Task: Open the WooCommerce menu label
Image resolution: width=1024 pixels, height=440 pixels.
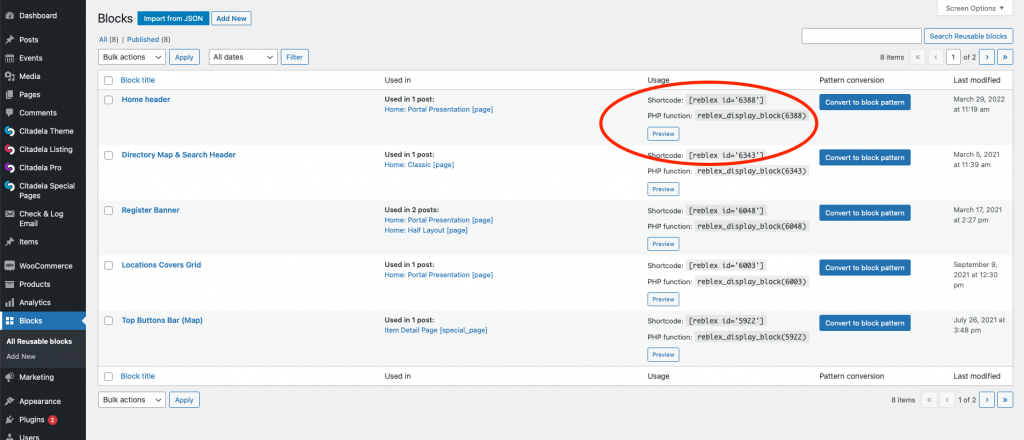Action: [x=46, y=266]
